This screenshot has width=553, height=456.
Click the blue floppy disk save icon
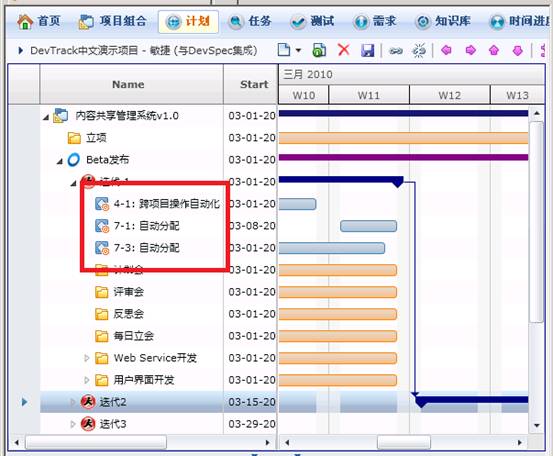(367, 50)
